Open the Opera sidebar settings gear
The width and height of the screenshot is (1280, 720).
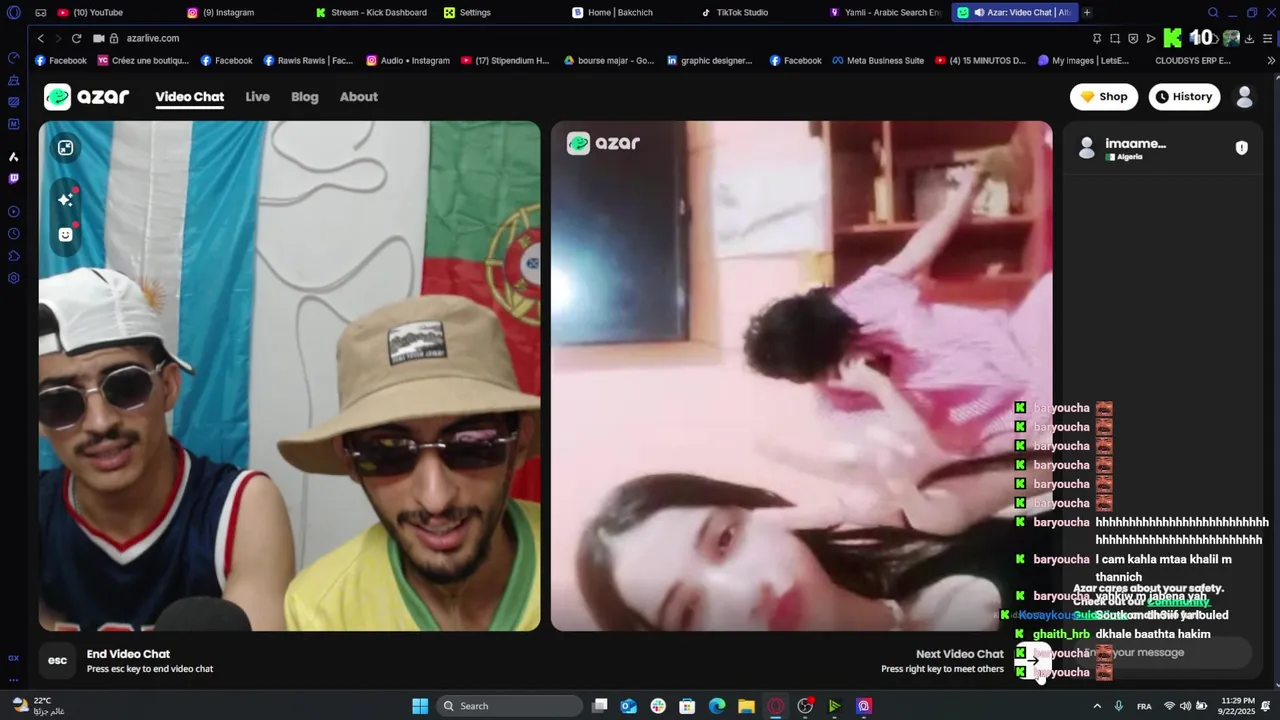coord(13,278)
